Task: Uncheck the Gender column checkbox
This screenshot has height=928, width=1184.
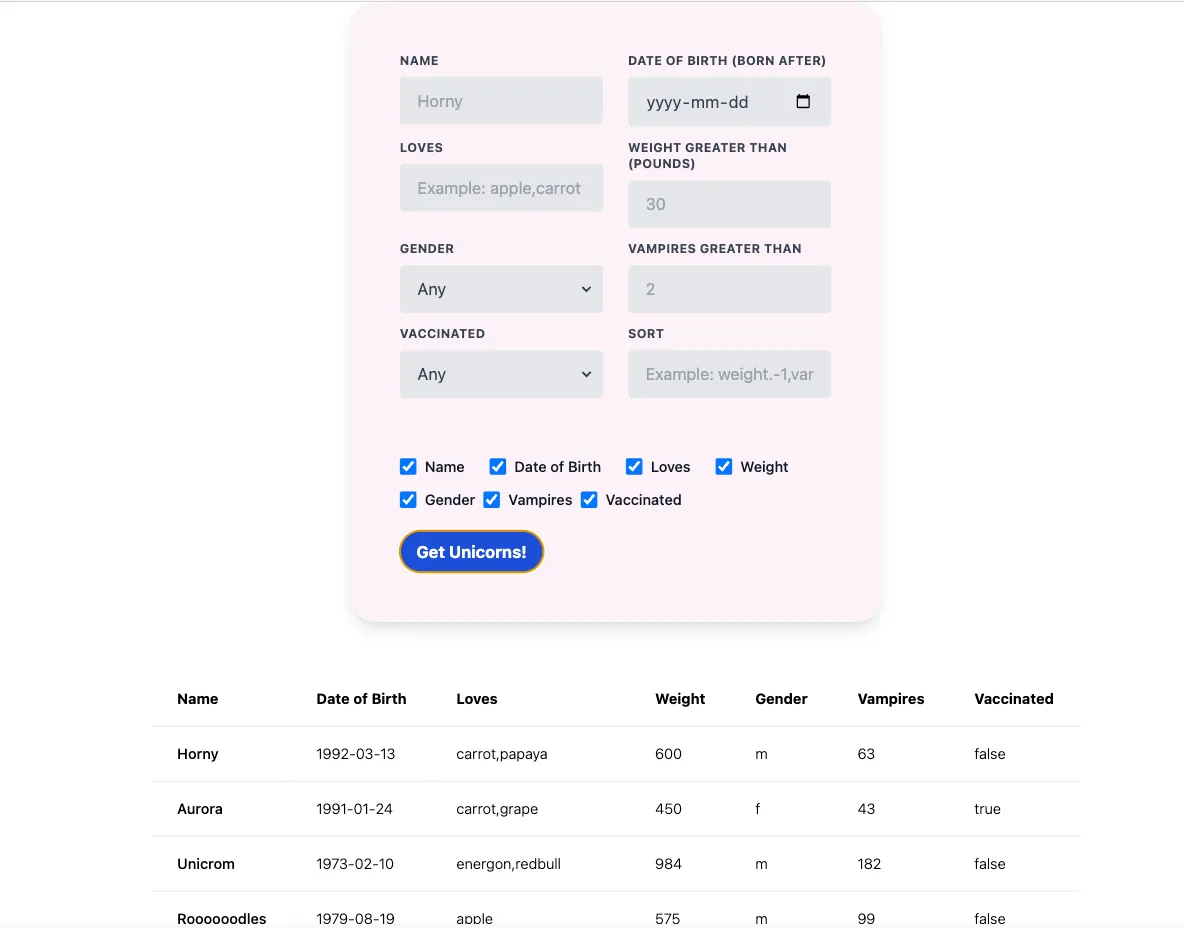Action: tap(408, 499)
